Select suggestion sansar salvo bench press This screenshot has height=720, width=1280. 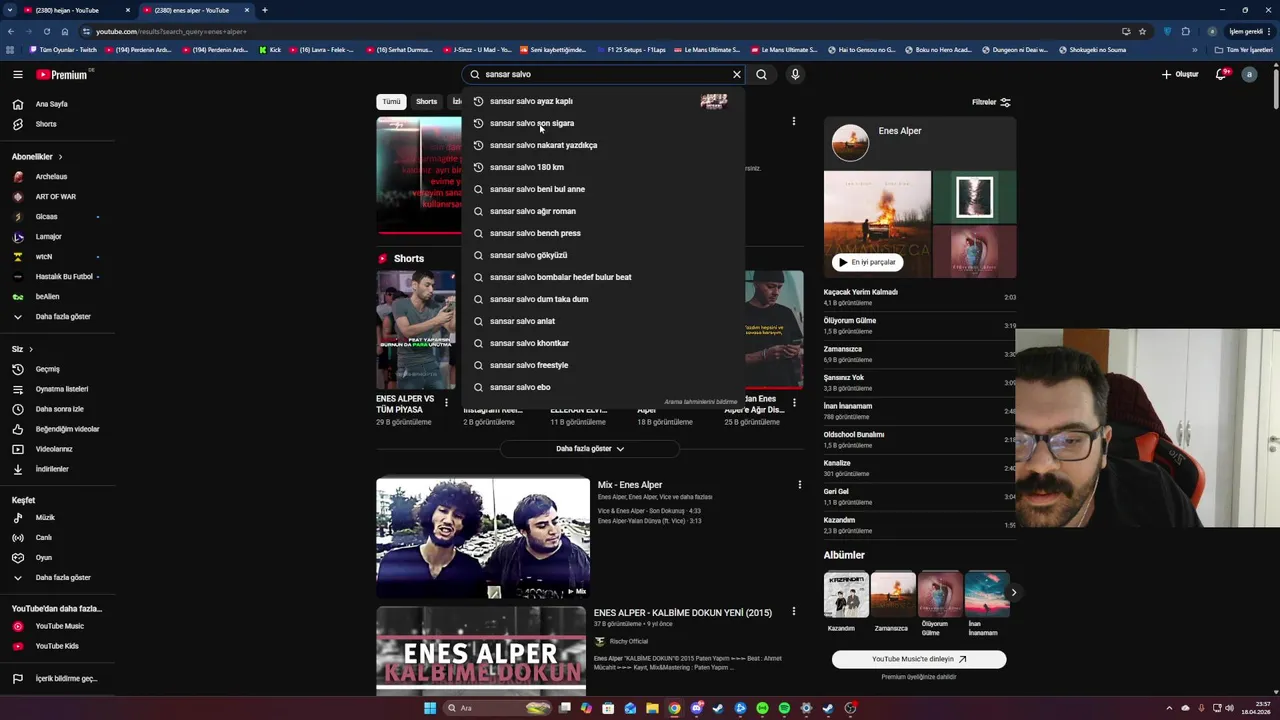pos(603,233)
